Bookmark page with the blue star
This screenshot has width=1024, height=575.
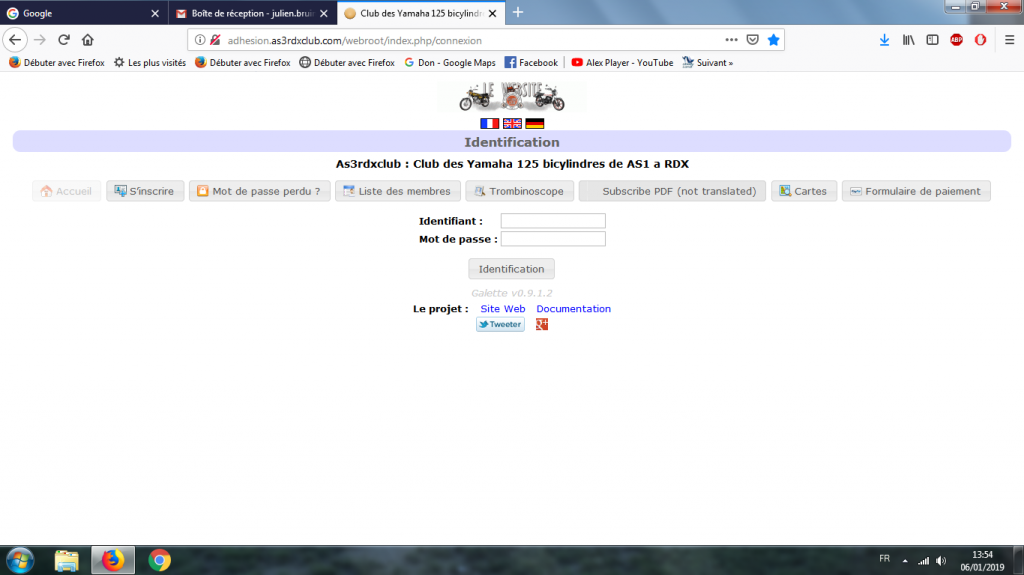(x=773, y=40)
